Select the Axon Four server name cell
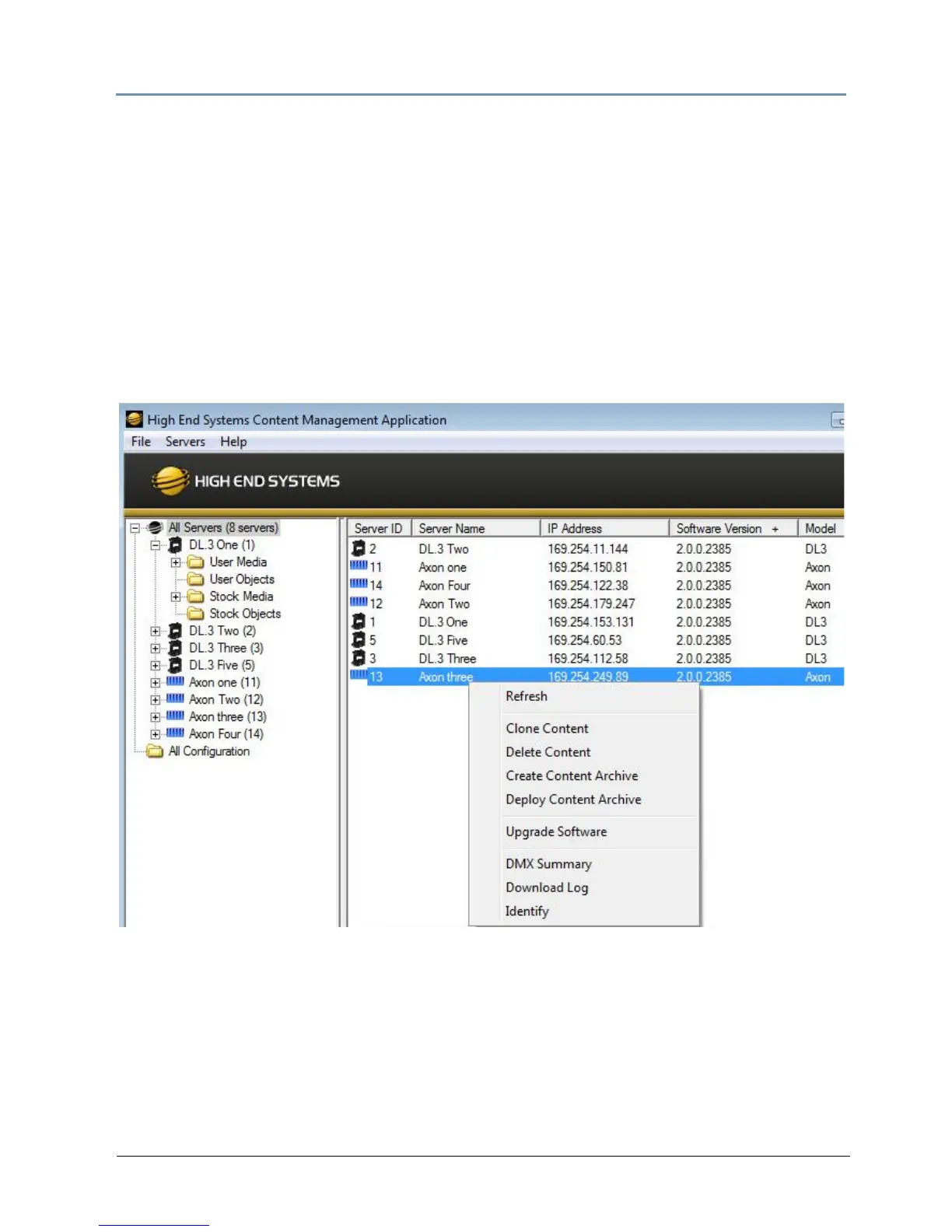 click(444, 586)
